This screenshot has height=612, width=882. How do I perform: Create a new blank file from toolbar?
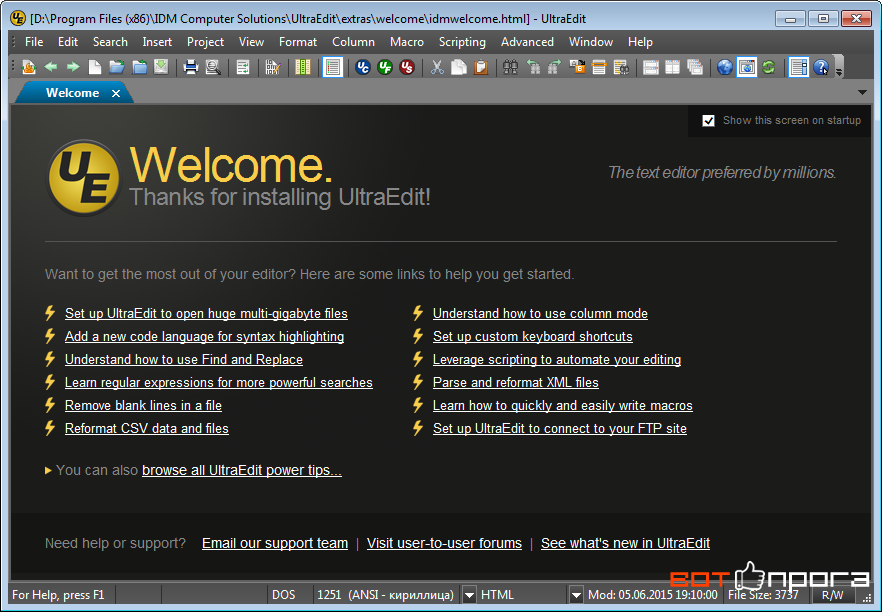point(95,68)
